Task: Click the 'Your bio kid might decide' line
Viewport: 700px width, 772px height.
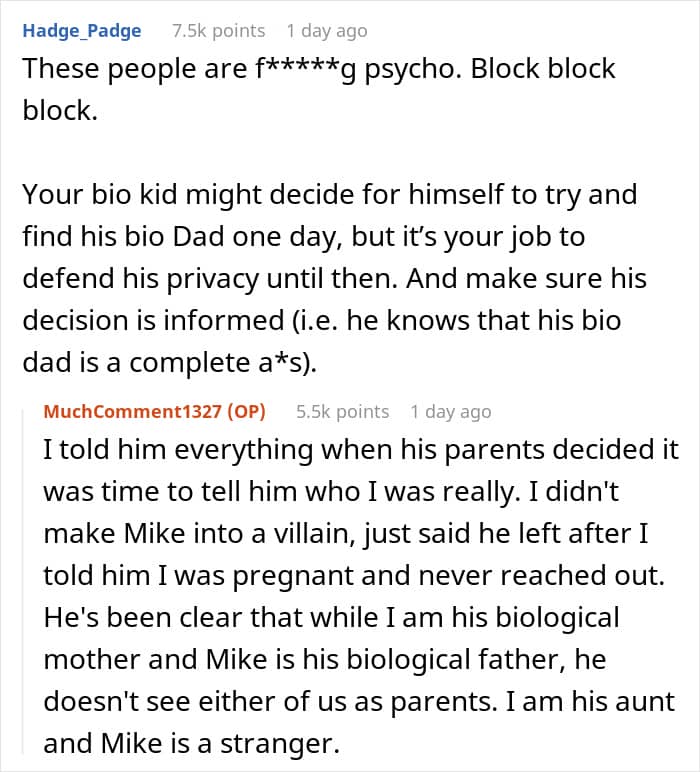Action: (330, 194)
